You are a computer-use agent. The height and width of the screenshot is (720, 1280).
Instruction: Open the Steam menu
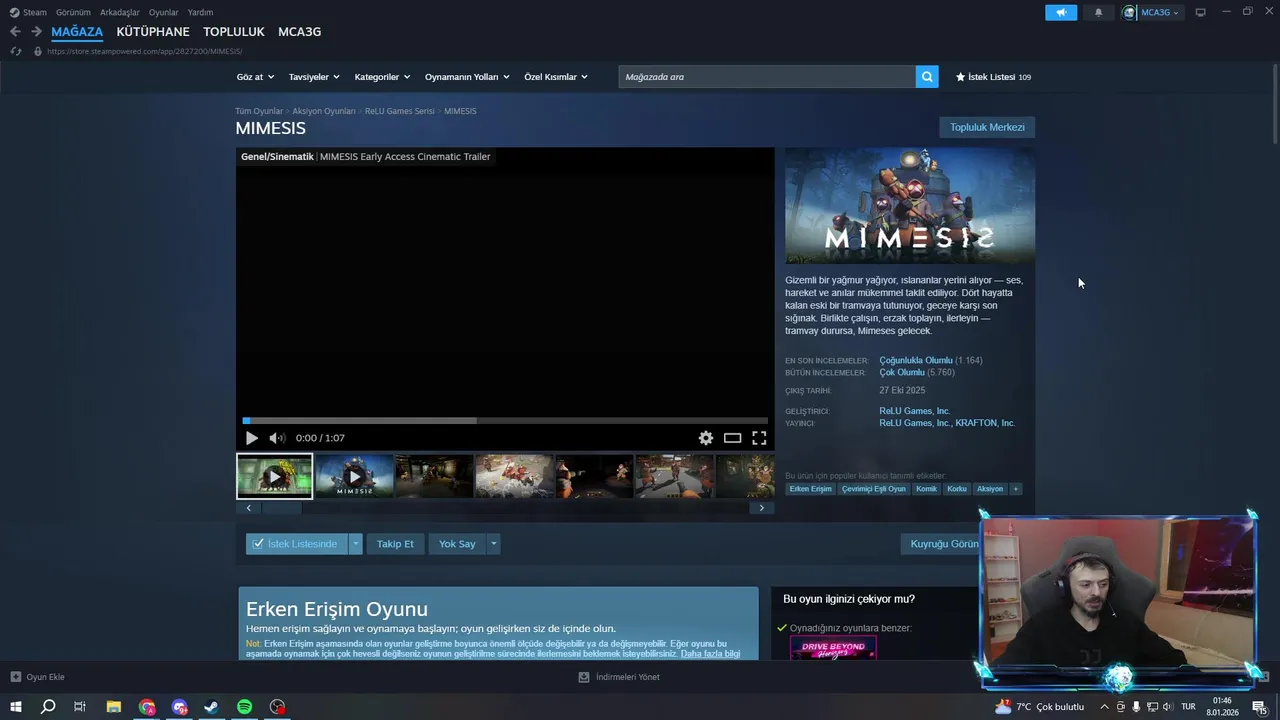coord(29,12)
